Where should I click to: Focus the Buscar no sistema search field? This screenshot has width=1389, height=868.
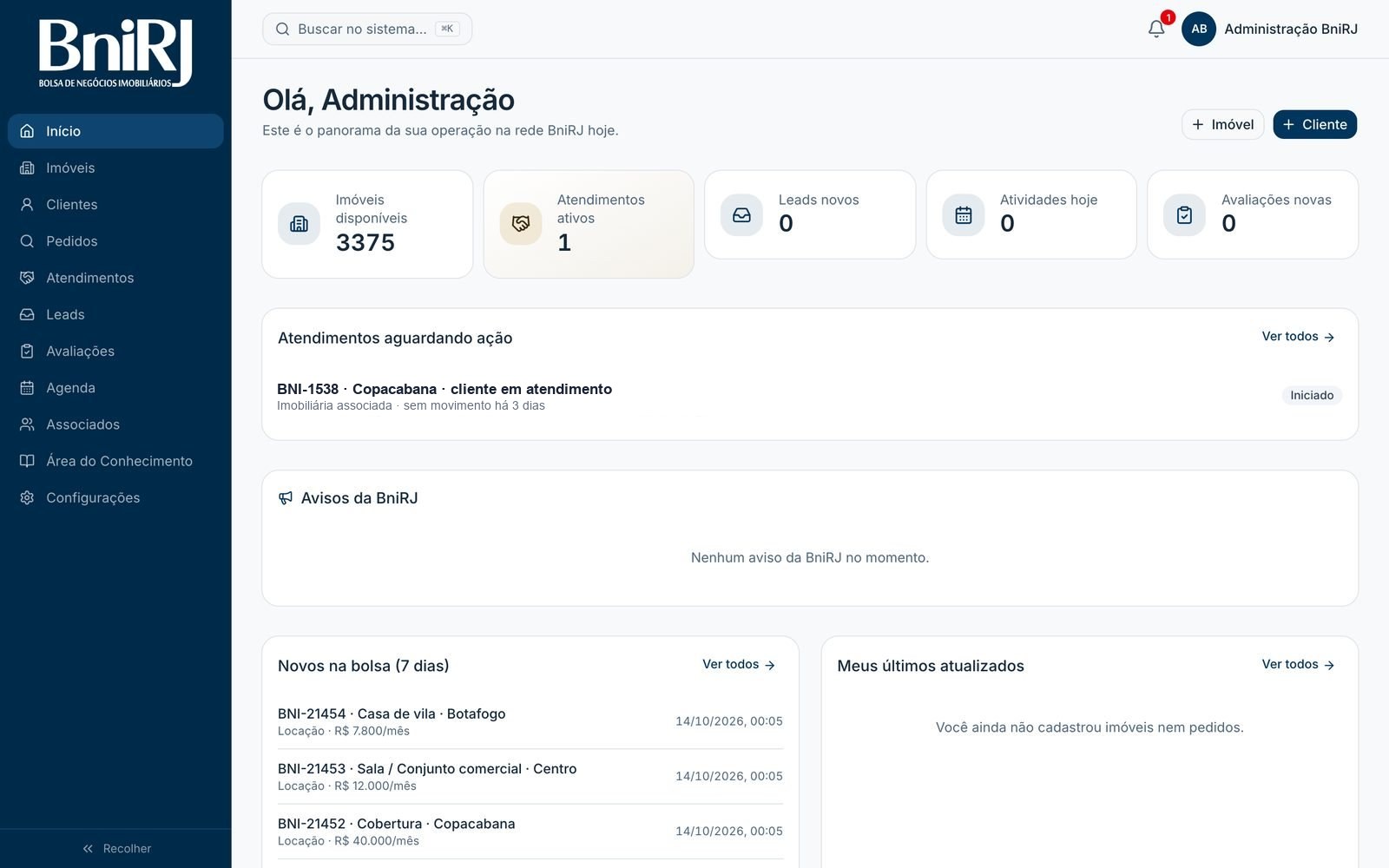(367, 29)
